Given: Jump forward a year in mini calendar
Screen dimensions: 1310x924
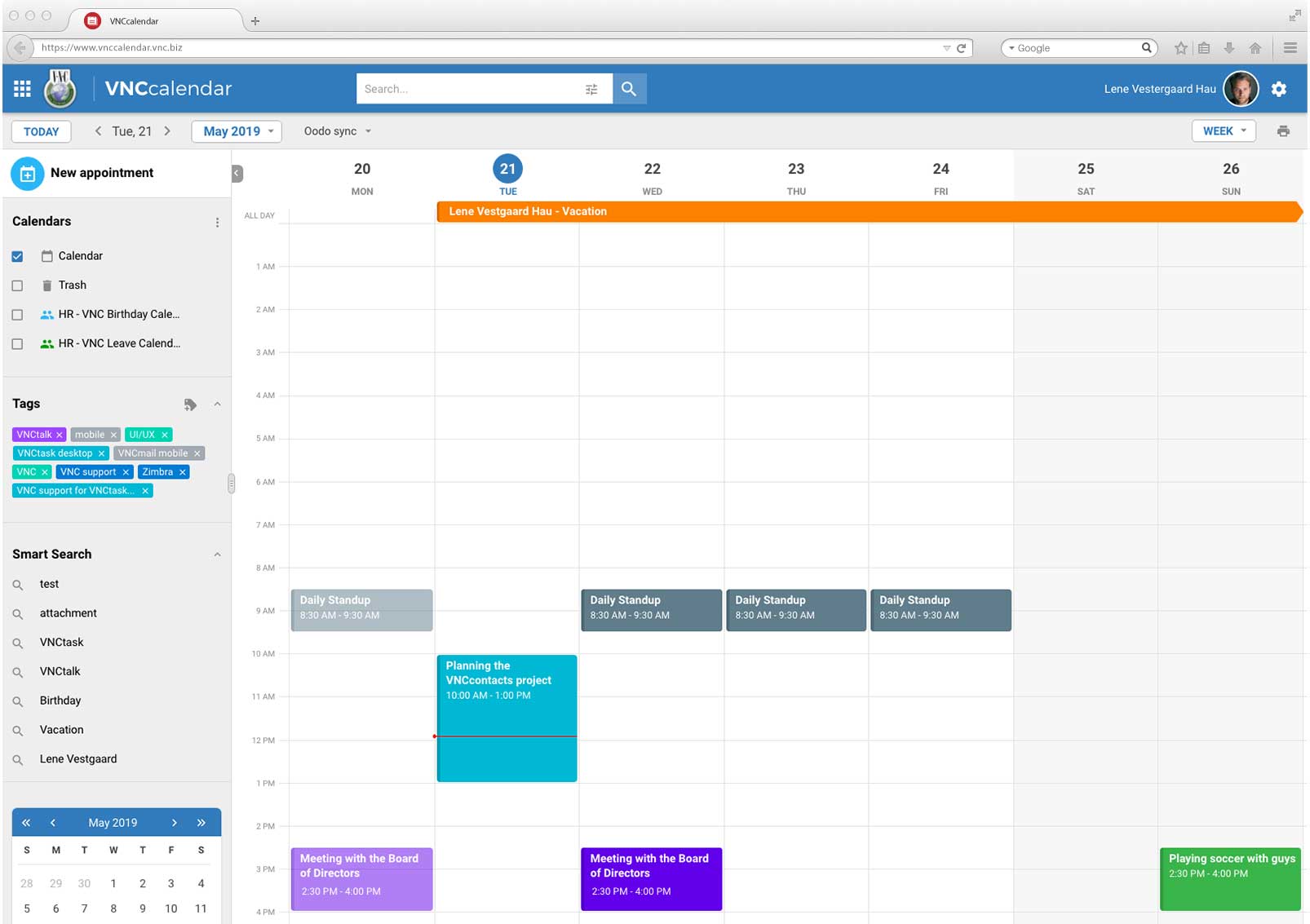Looking at the screenshot, I should [201, 823].
